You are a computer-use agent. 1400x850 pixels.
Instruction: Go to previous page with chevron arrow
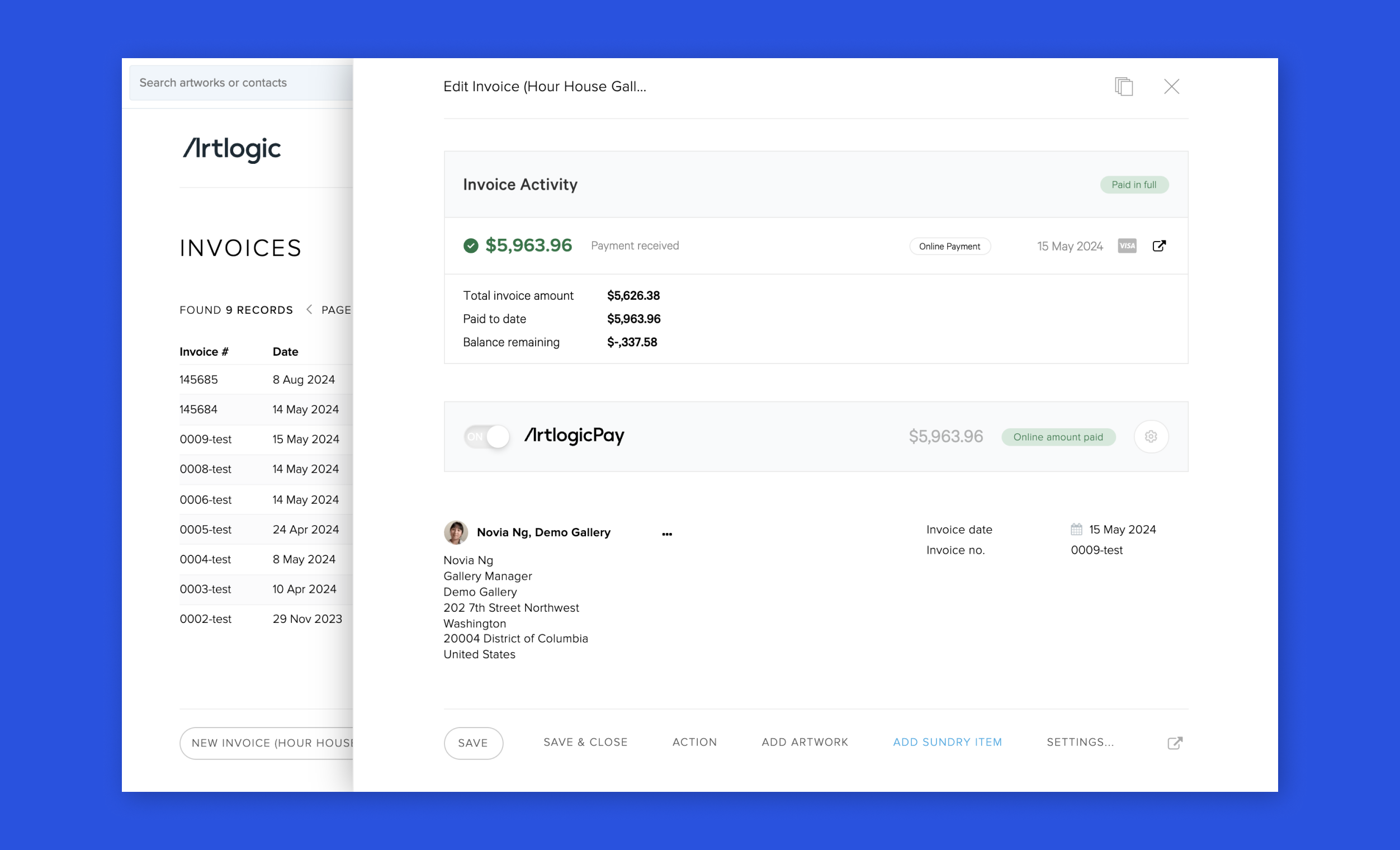(309, 310)
